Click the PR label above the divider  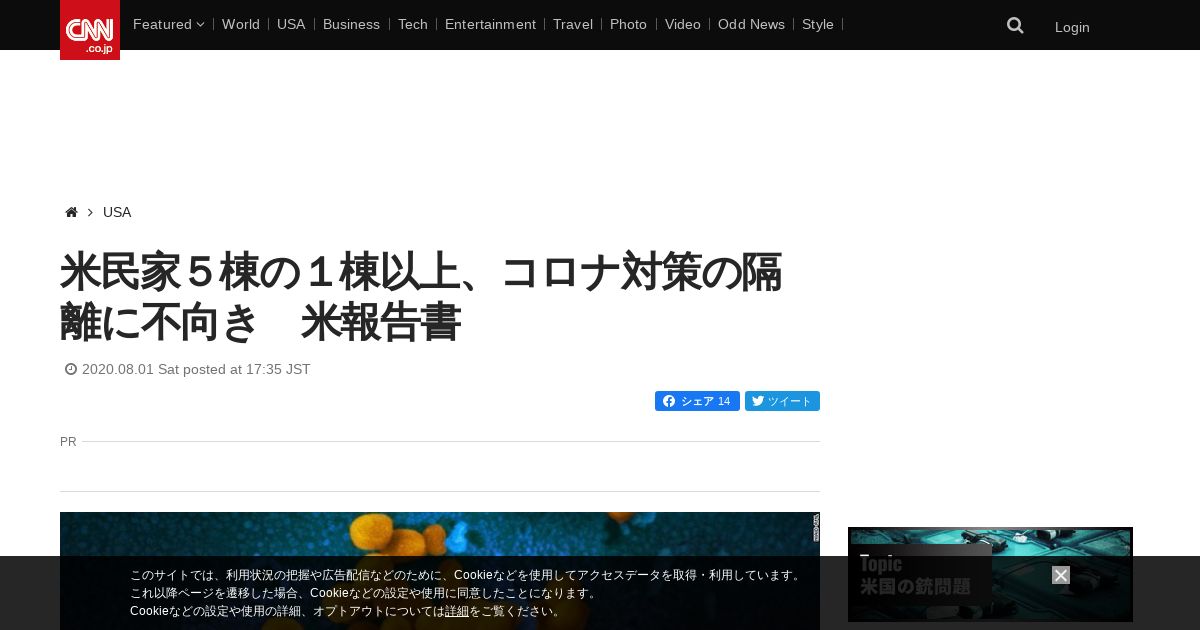68,441
